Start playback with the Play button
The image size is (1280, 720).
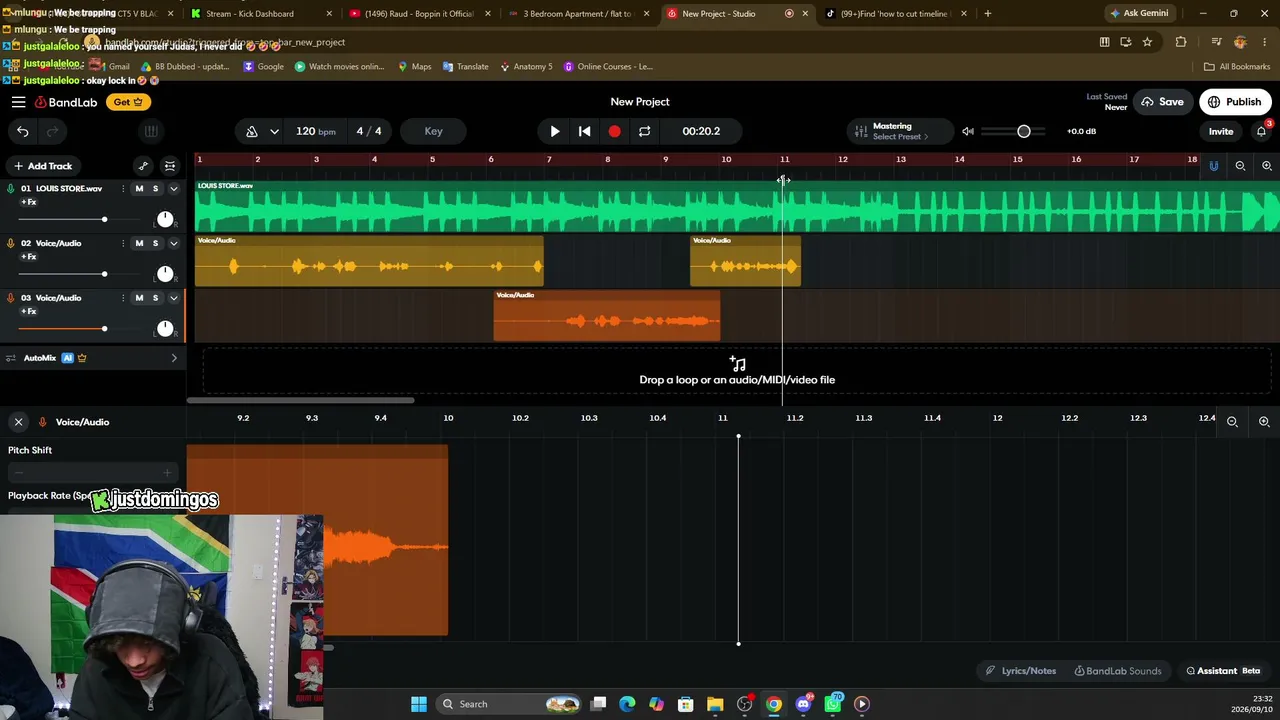(x=555, y=131)
